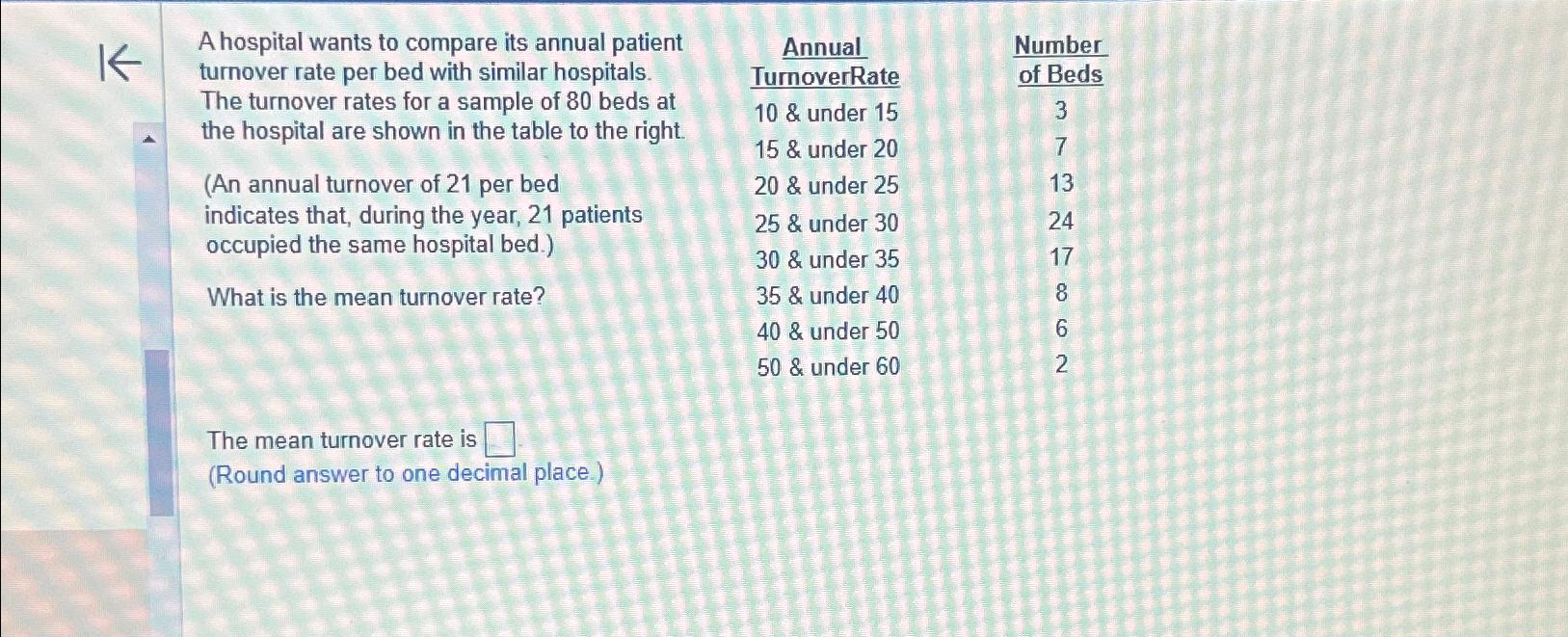The image size is (1568, 637).
Task: Click the bed count value 13
Action: [1060, 183]
